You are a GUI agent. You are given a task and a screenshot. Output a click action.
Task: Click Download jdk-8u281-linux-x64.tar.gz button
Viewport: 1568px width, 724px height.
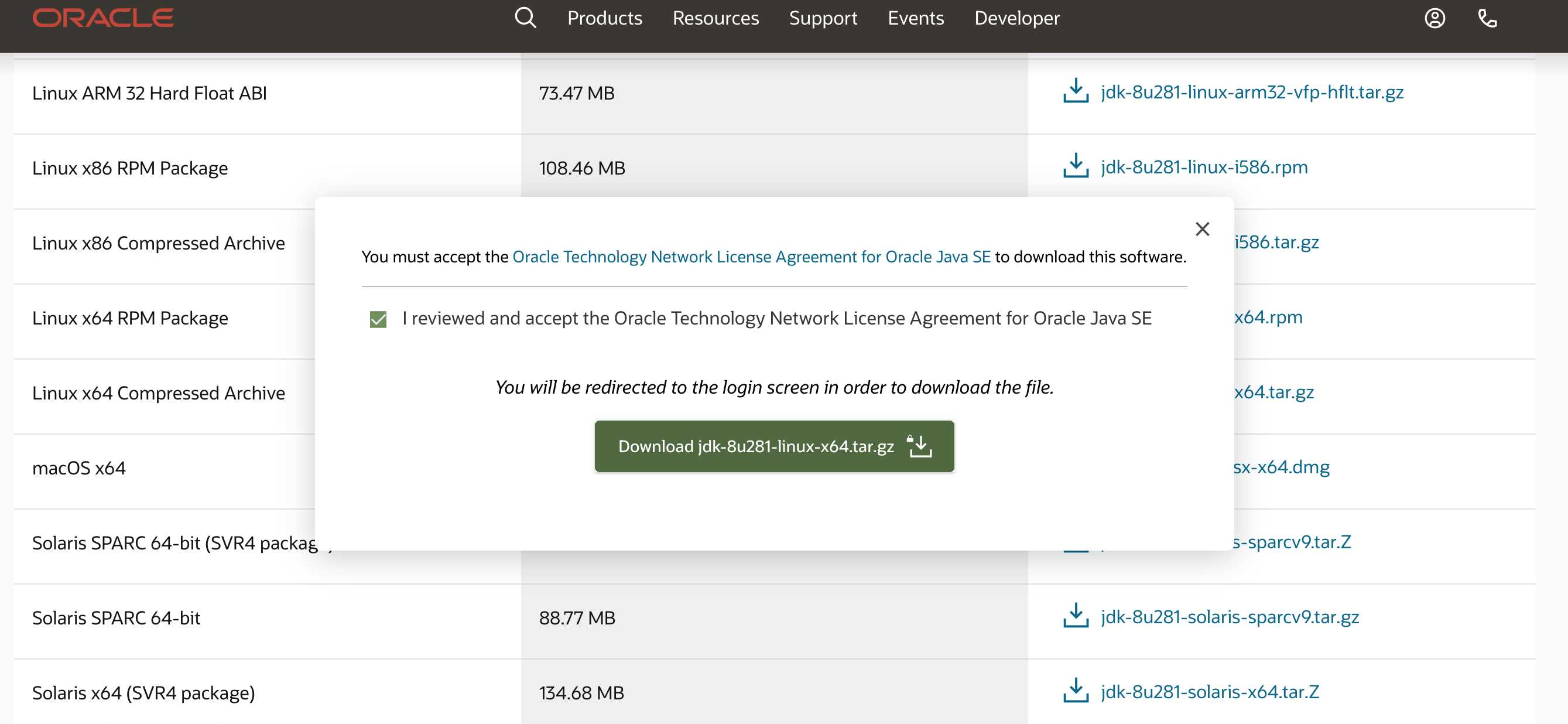click(x=773, y=446)
